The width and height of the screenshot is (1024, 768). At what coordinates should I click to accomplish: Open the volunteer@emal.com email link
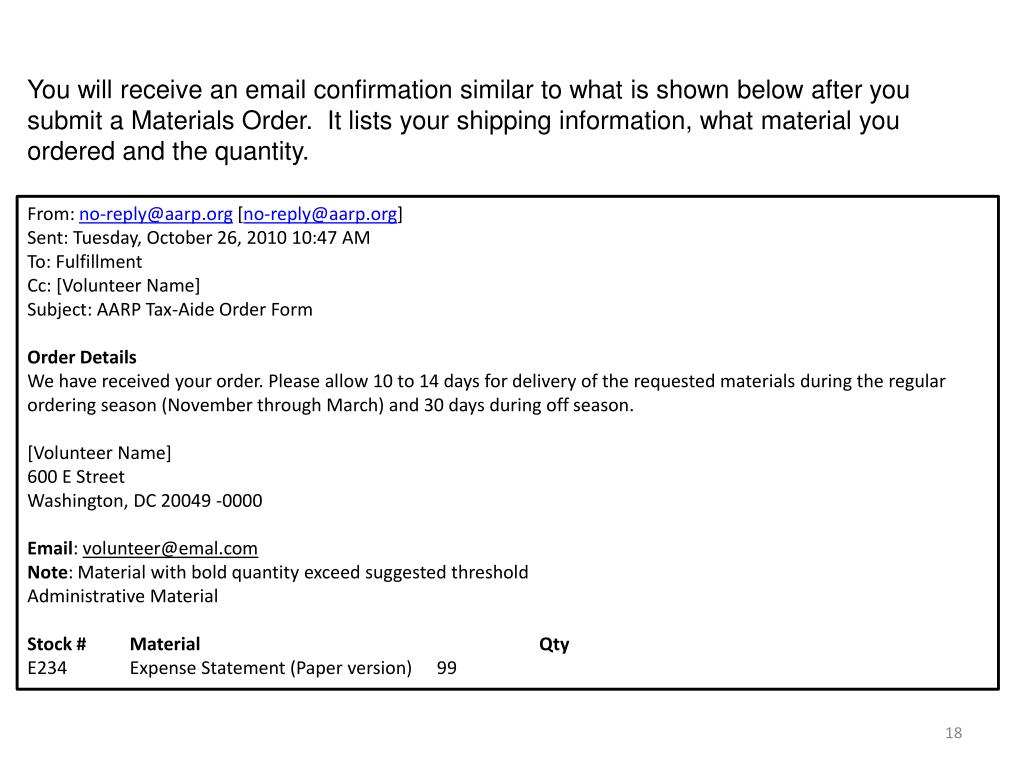(170, 549)
